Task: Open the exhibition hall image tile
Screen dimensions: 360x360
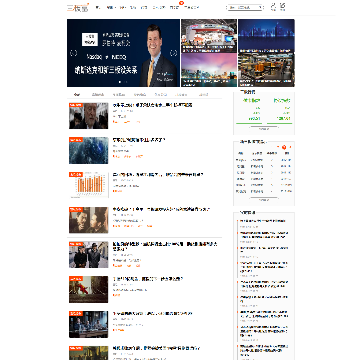Action: coord(209,36)
